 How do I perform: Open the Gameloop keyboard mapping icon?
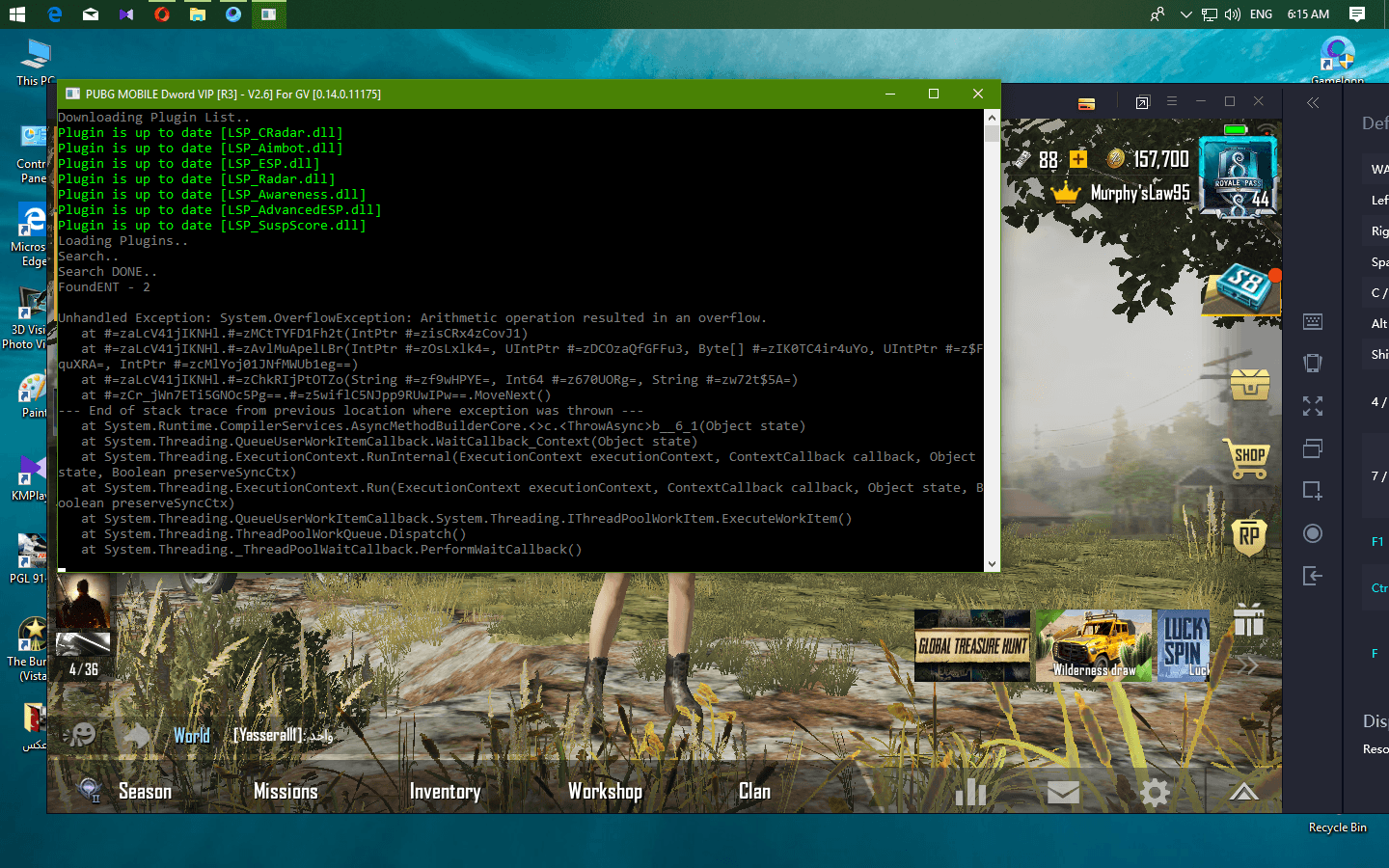[x=1313, y=321]
